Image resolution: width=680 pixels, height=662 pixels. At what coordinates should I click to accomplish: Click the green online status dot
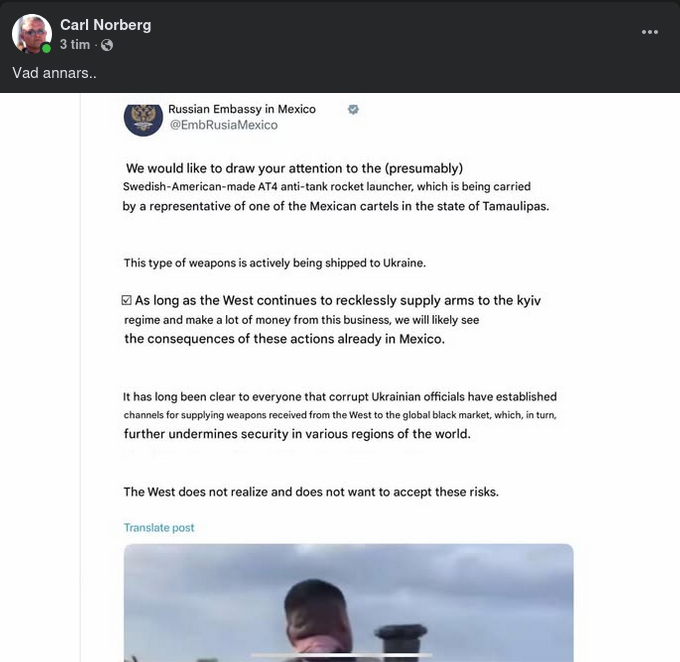click(46, 48)
